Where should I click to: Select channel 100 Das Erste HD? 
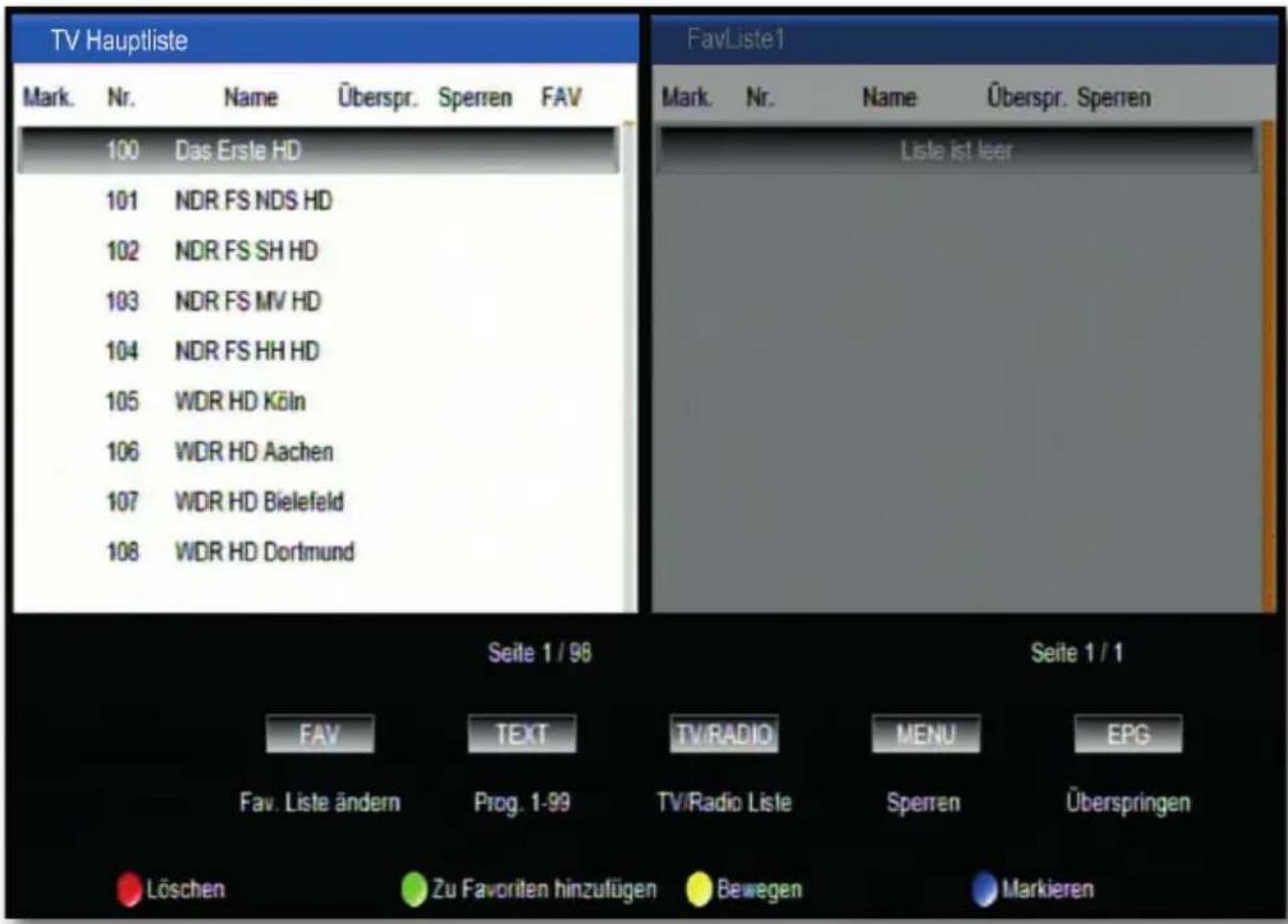click(318, 150)
